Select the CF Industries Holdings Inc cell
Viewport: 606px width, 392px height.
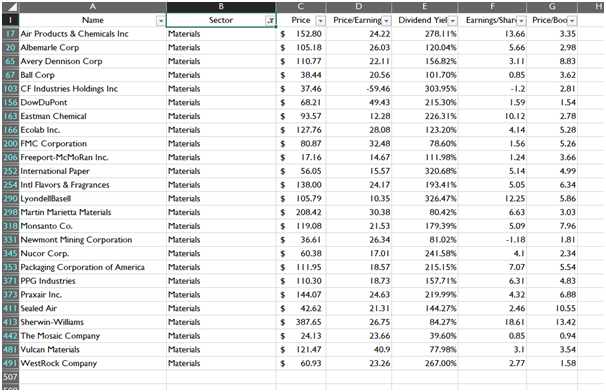(x=93, y=89)
